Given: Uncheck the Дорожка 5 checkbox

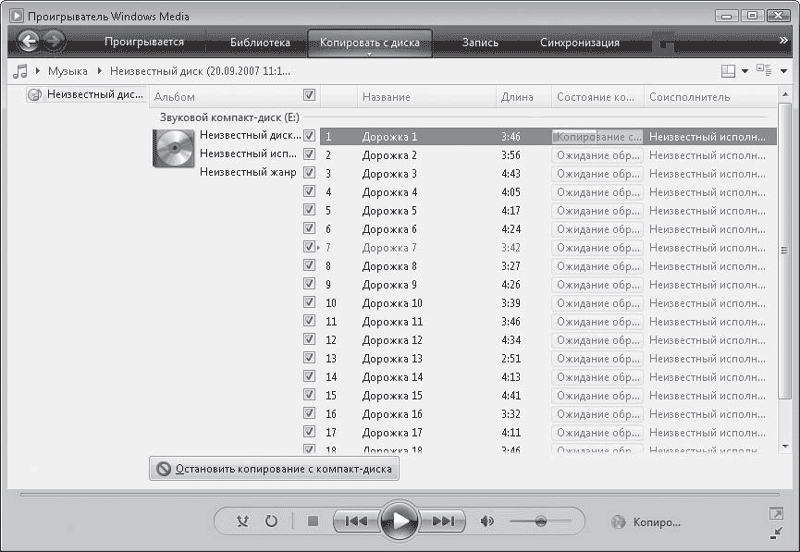Looking at the screenshot, I should tap(309, 210).
